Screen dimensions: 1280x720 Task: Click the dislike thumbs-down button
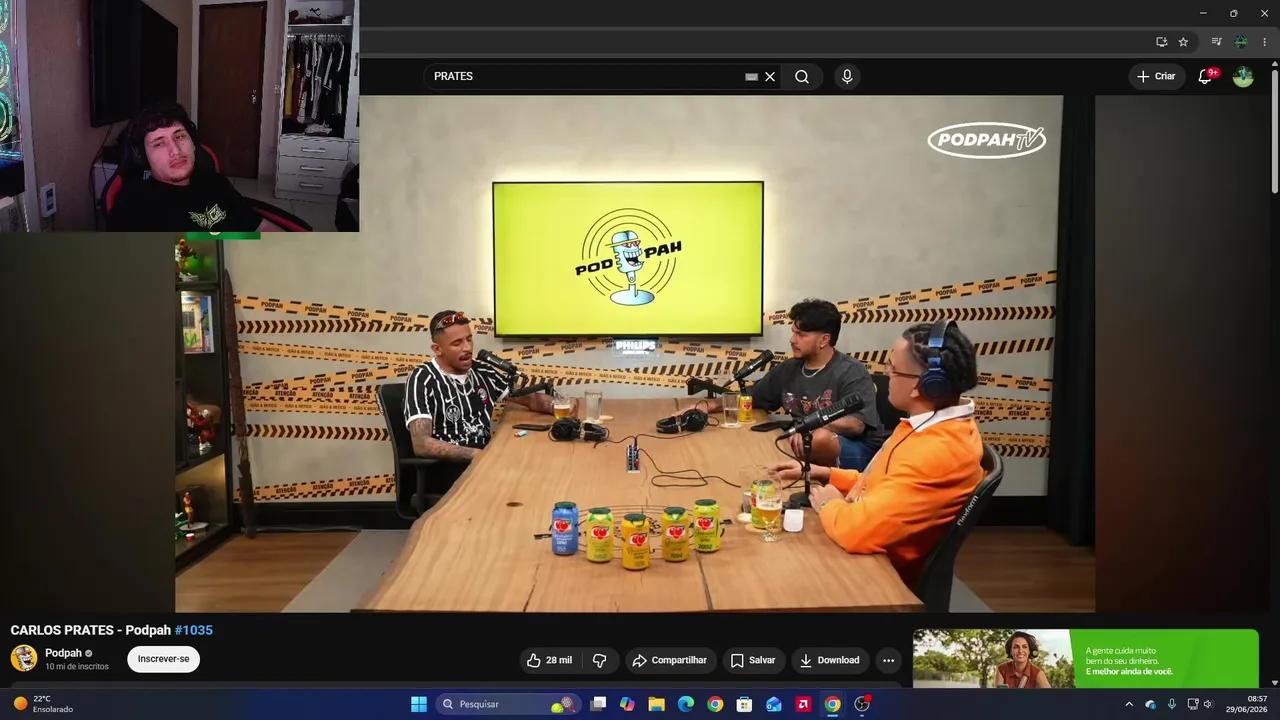pyautogui.click(x=600, y=660)
